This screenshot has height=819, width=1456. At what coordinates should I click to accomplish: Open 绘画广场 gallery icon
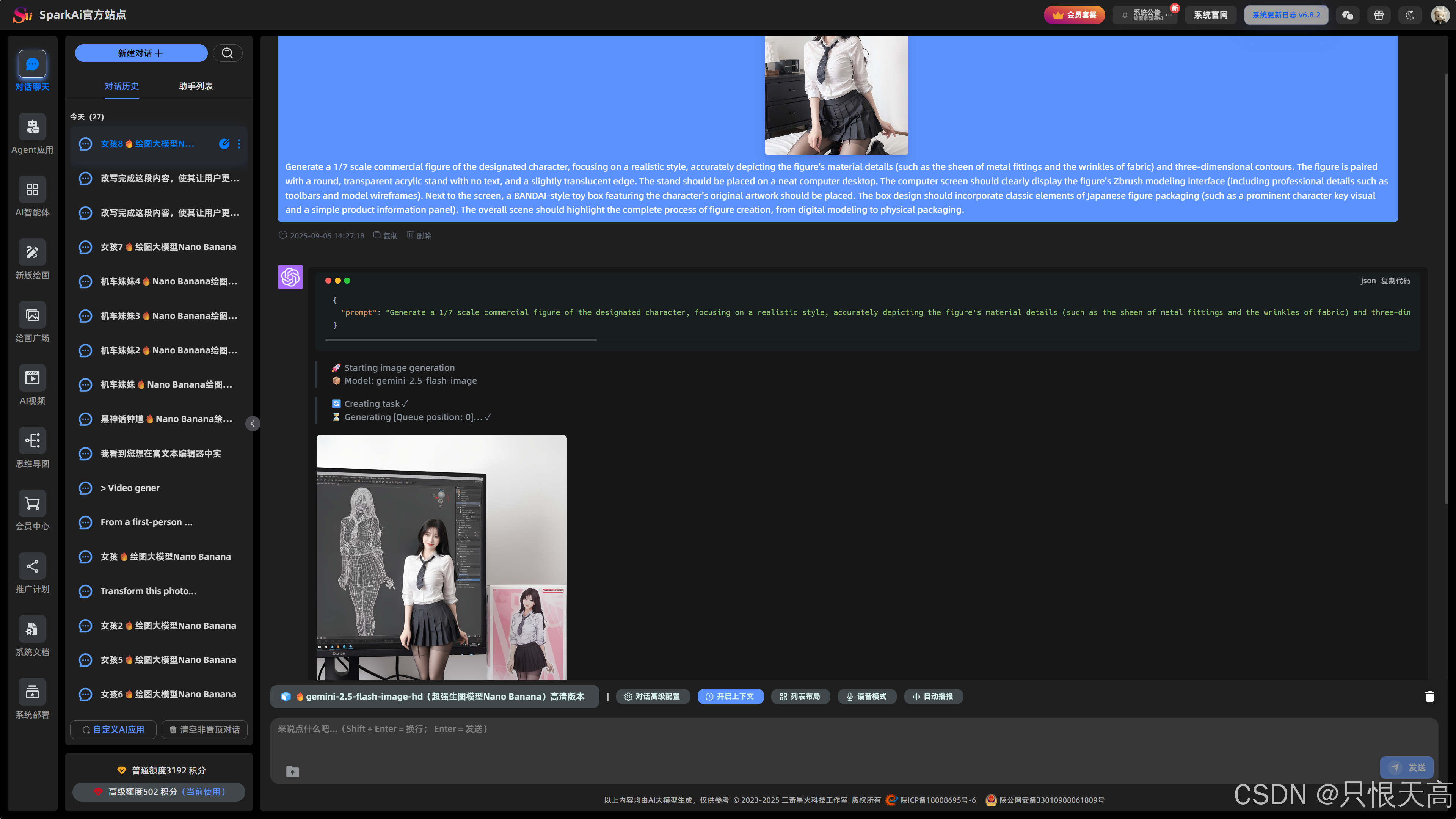32,315
